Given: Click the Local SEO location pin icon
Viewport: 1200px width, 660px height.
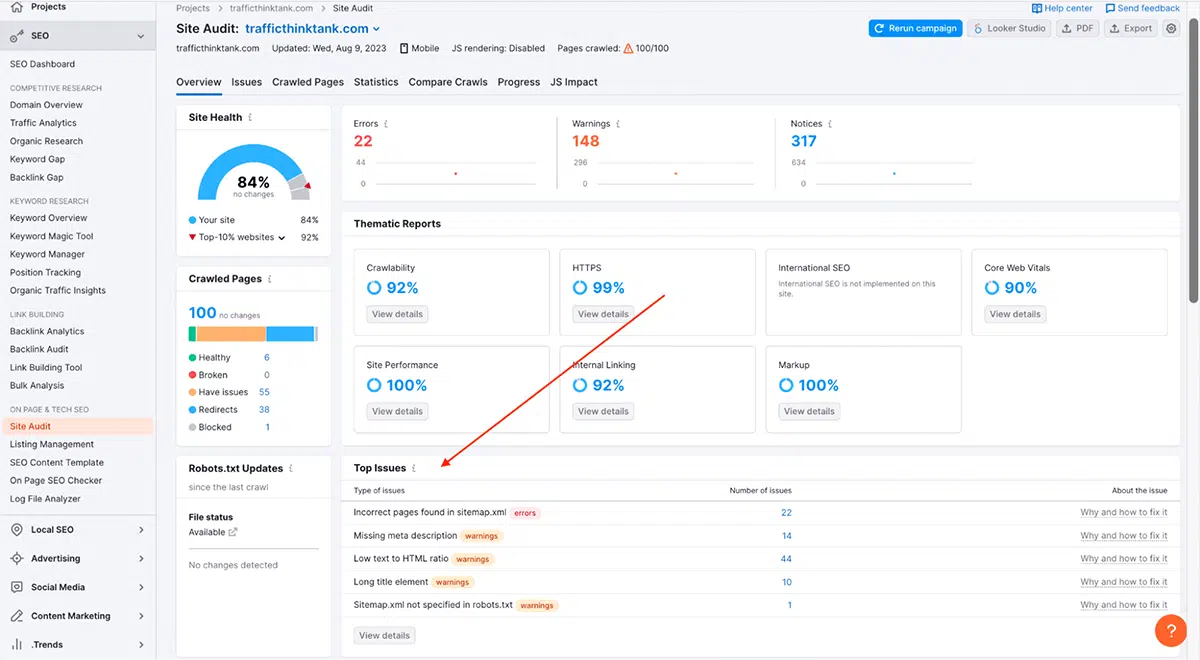Looking at the screenshot, I should click(x=17, y=530).
